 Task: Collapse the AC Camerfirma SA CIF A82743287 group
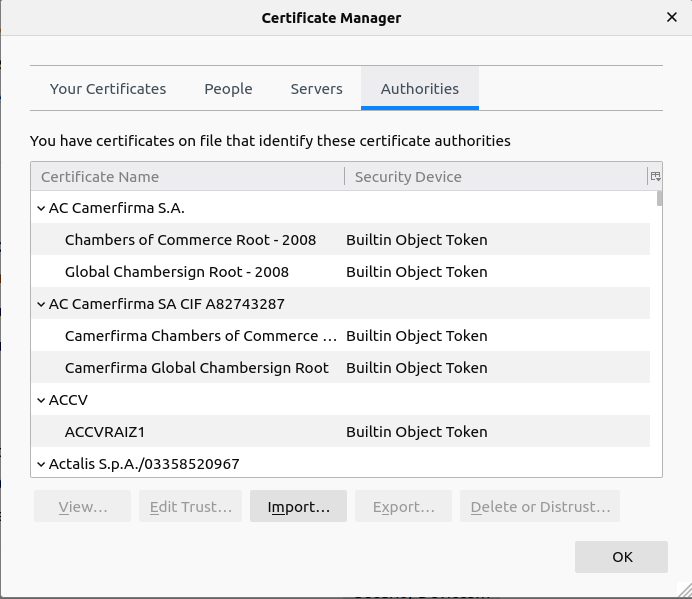pyautogui.click(x=41, y=304)
